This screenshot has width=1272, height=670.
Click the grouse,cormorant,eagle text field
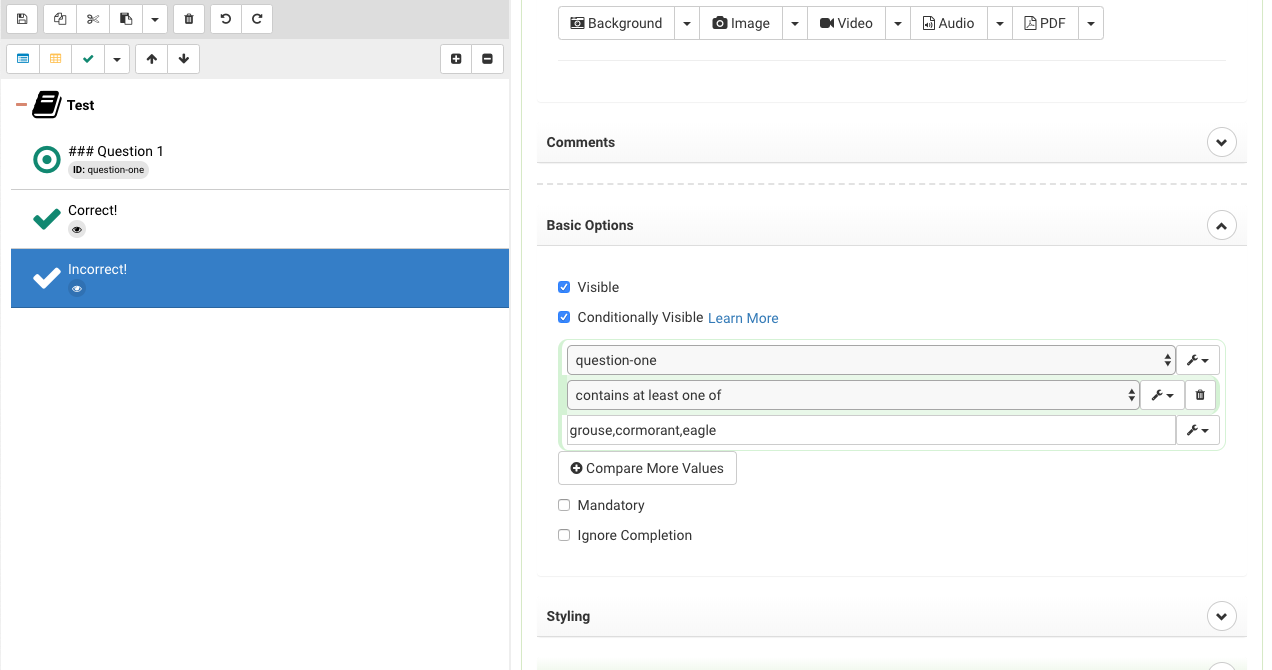(870, 430)
